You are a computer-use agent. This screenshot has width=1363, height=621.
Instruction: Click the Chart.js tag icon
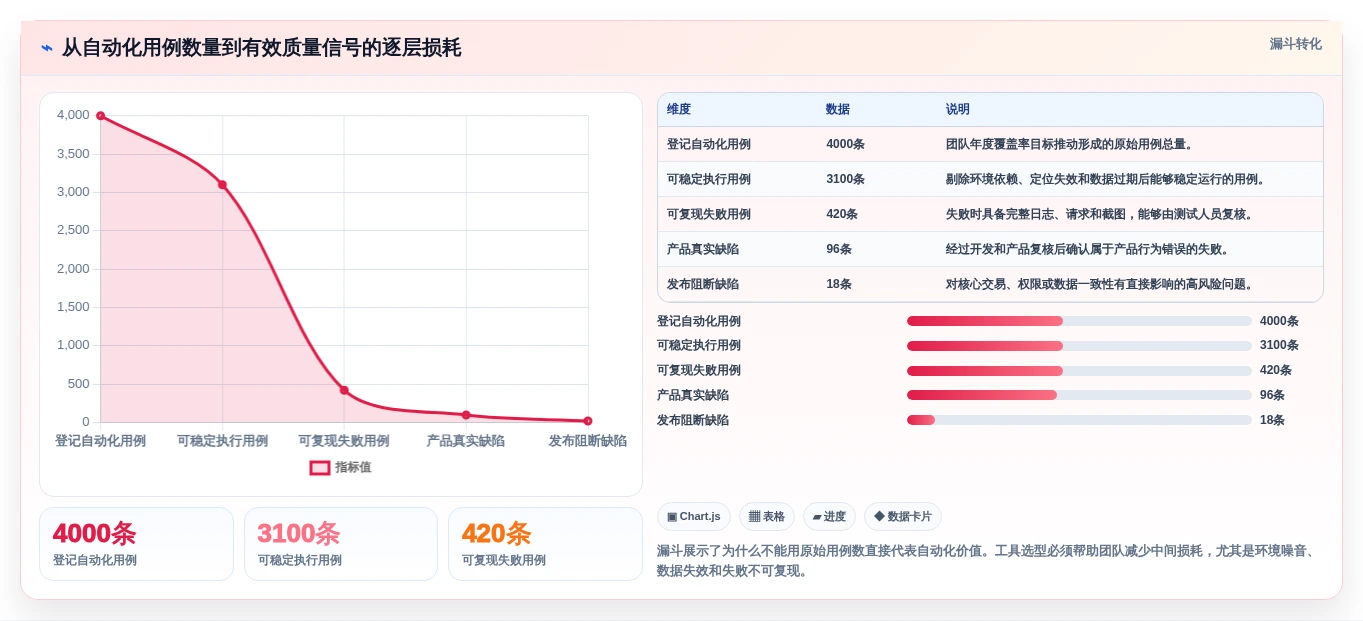click(672, 517)
